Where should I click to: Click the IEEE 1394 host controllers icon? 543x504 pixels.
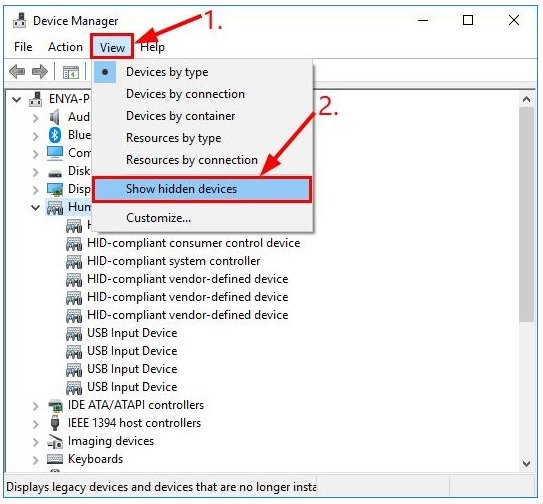pyautogui.click(x=55, y=423)
